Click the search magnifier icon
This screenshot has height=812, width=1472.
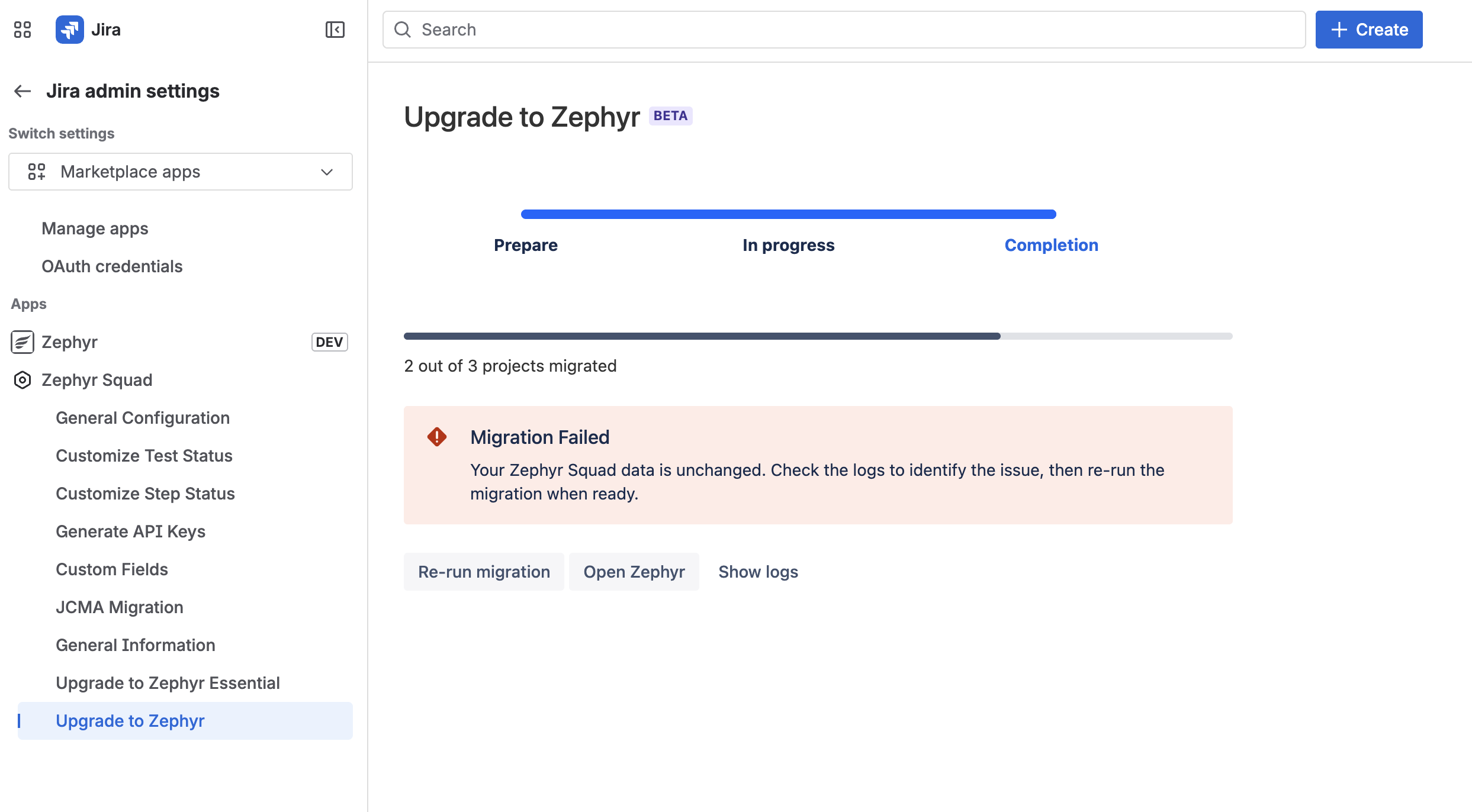(x=403, y=30)
